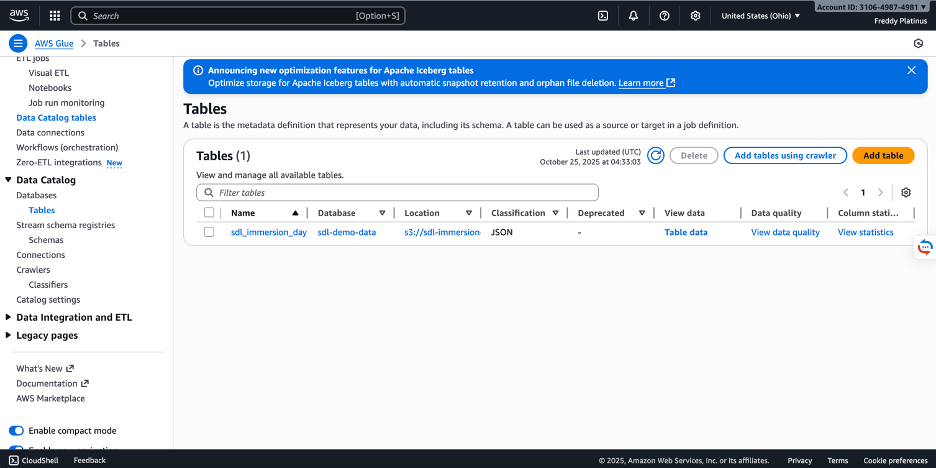Open the sdl-demo-data database link
The width and height of the screenshot is (936, 468).
point(347,232)
